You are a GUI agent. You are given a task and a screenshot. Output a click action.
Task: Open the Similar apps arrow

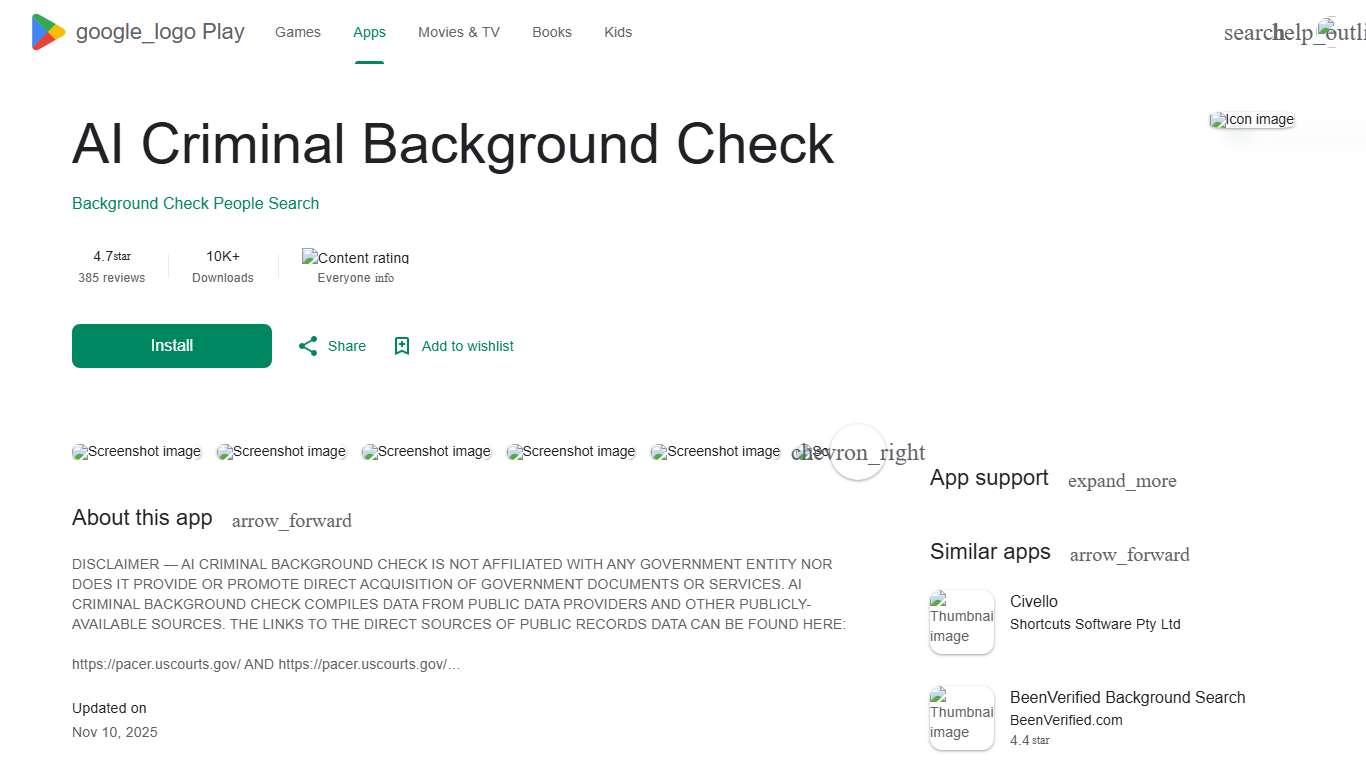[1129, 555]
